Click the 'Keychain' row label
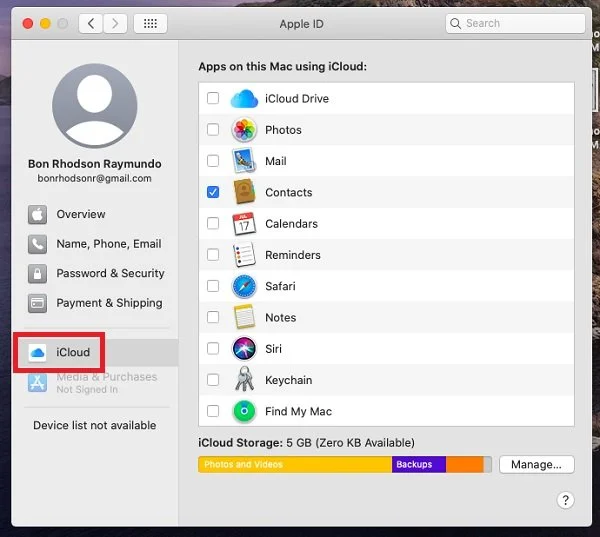The height and width of the screenshot is (537, 600). pyautogui.click(x=289, y=380)
